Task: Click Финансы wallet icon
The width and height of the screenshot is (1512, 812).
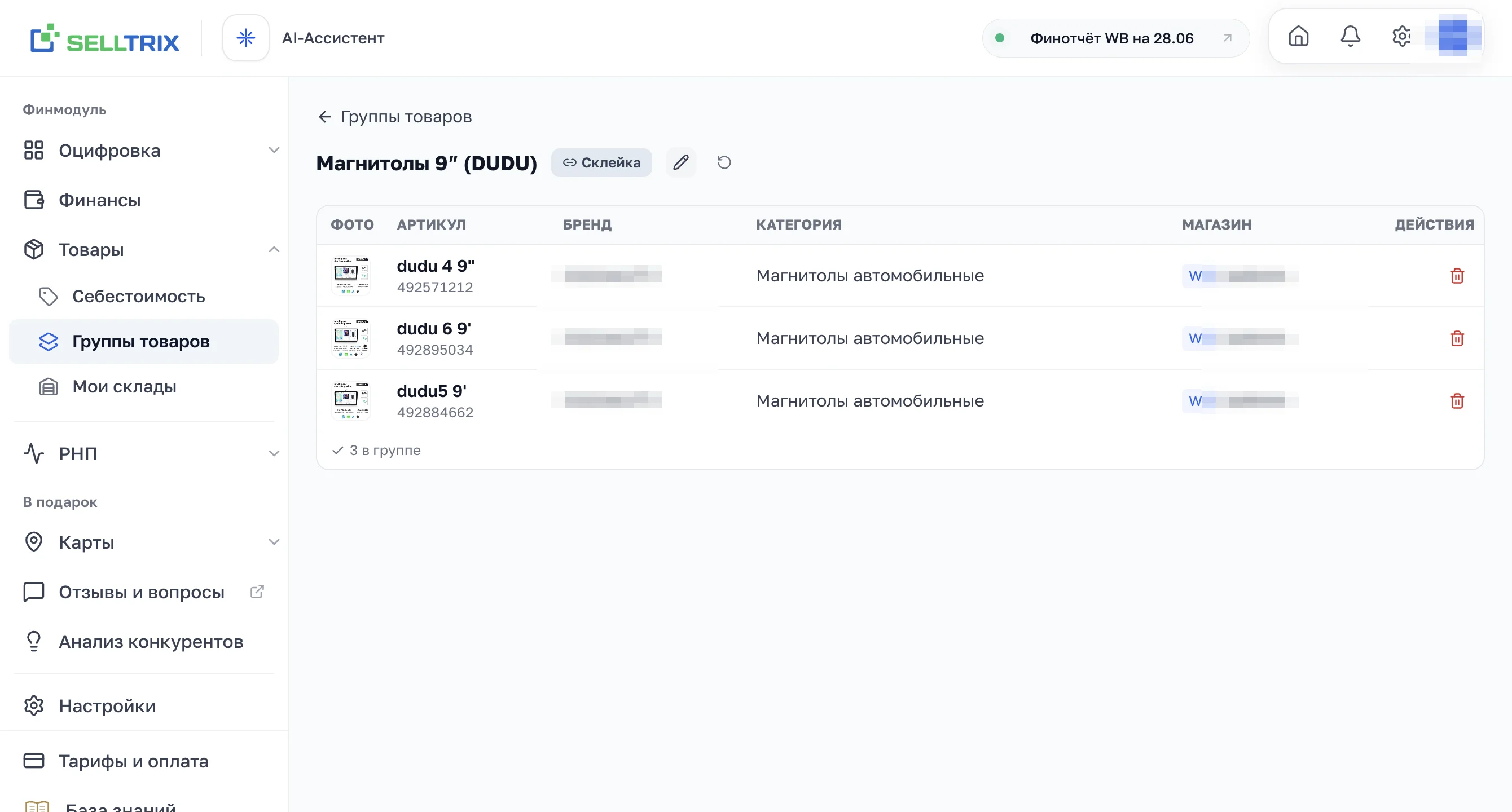Action: tap(33, 200)
